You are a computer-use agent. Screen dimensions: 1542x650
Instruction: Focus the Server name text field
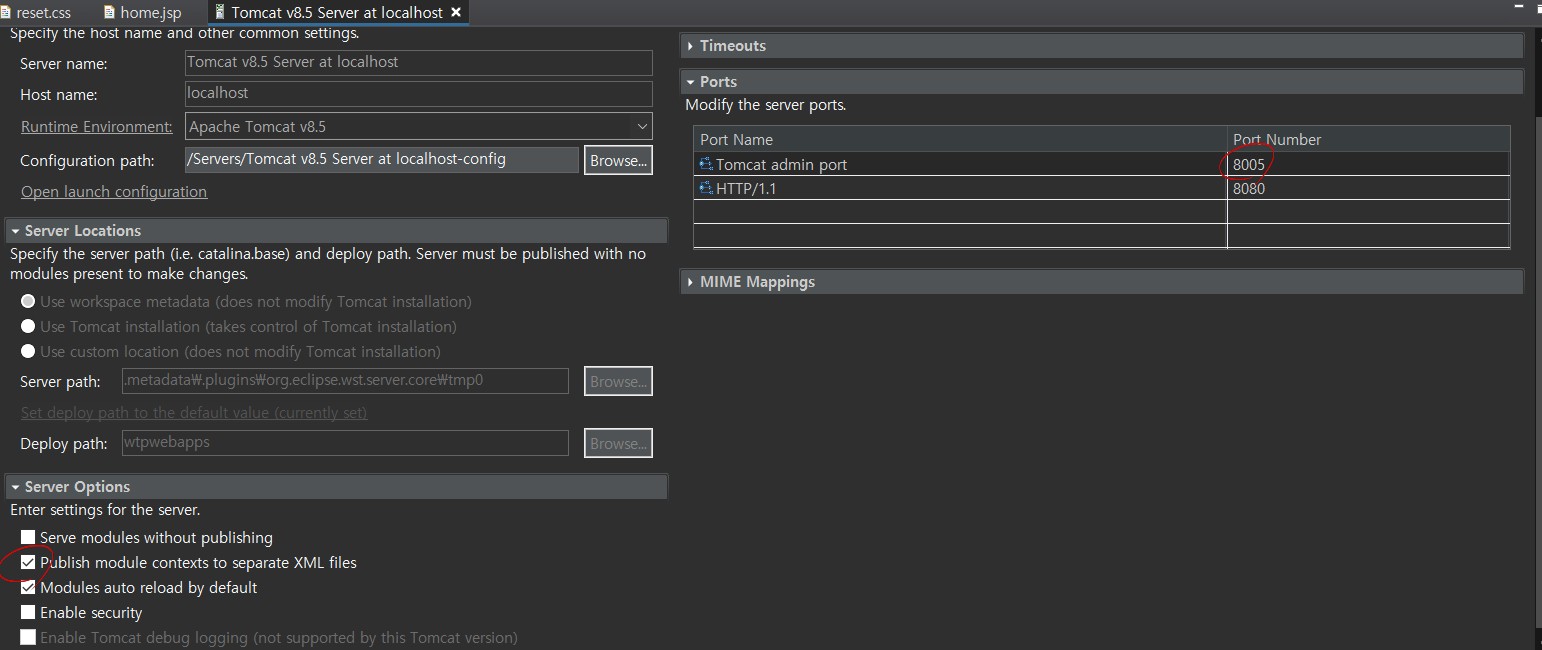(419, 62)
